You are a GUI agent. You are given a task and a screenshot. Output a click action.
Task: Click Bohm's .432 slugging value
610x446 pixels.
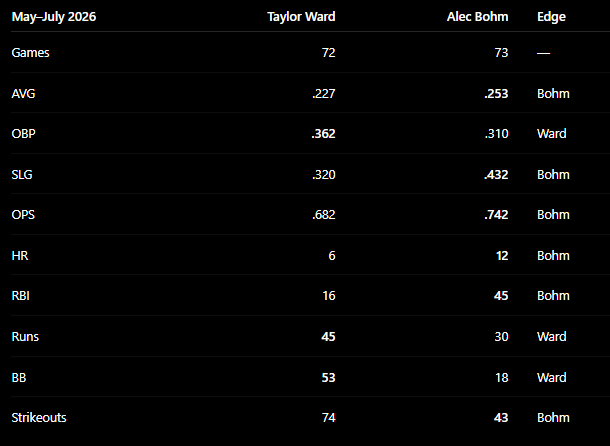(x=496, y=174)
